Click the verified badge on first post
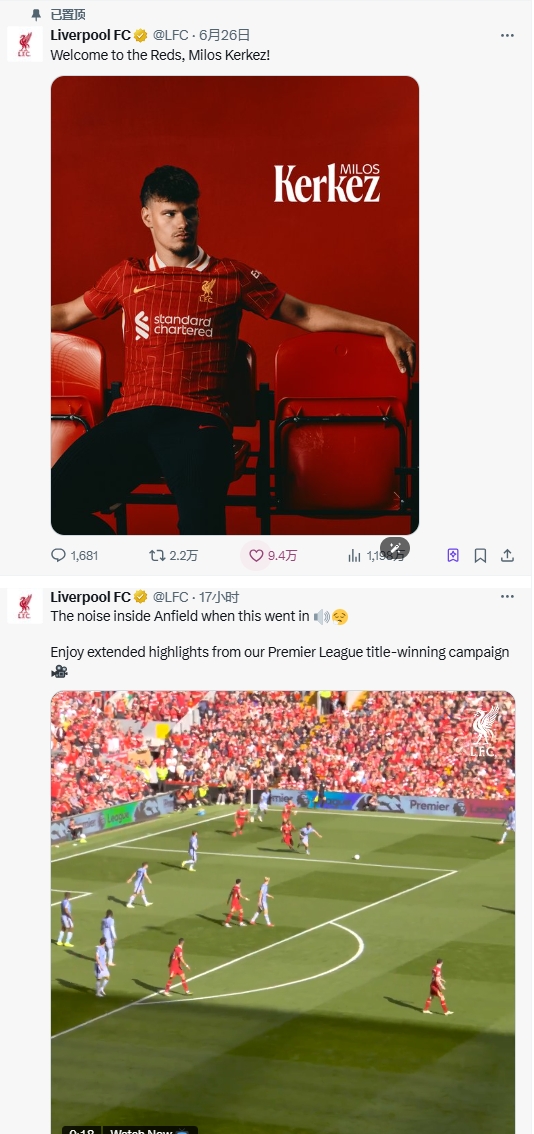534x1134 pixels. click(140, 35)
